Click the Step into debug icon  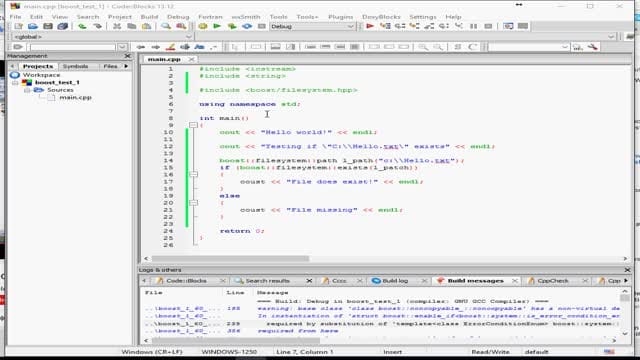point(414,26)
